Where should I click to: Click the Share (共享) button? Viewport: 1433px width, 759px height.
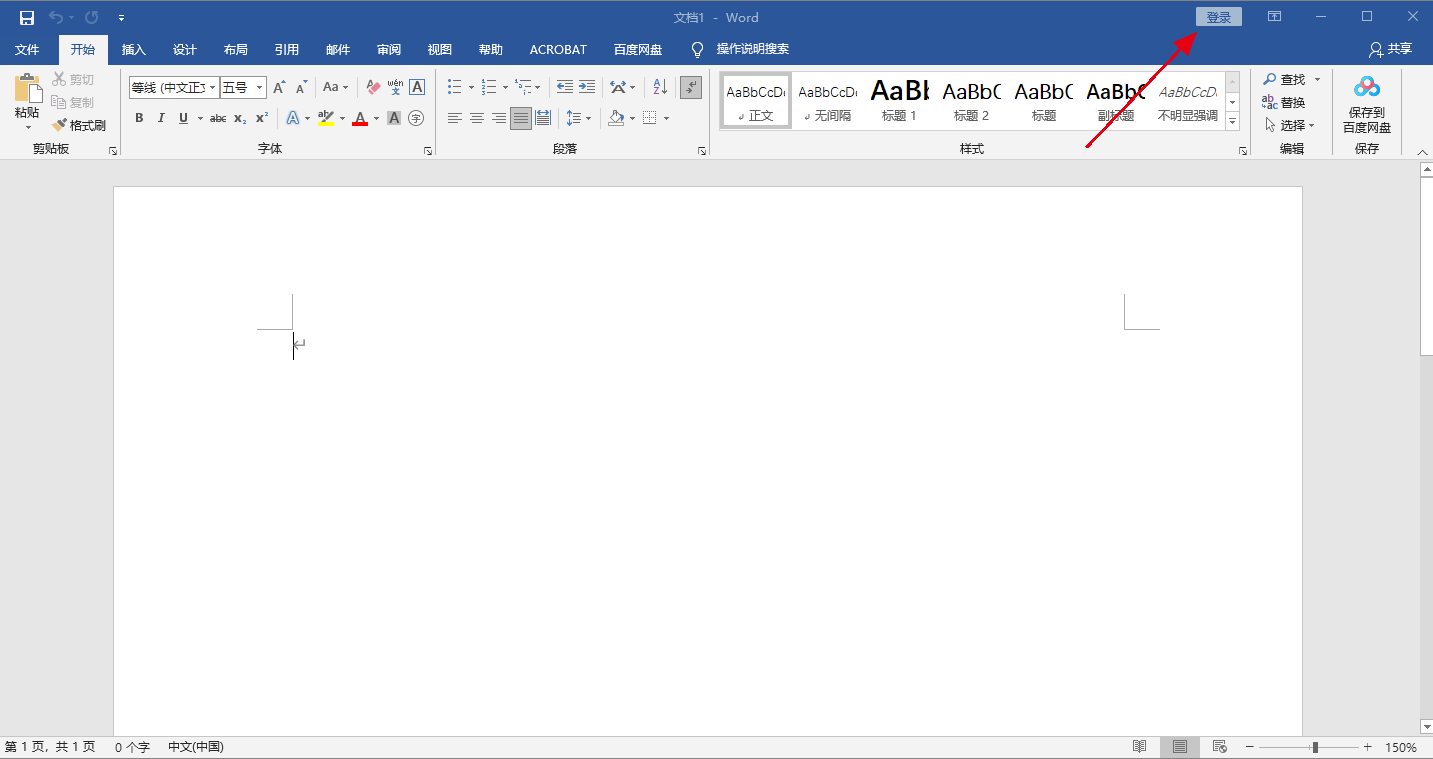point(1391,49)
